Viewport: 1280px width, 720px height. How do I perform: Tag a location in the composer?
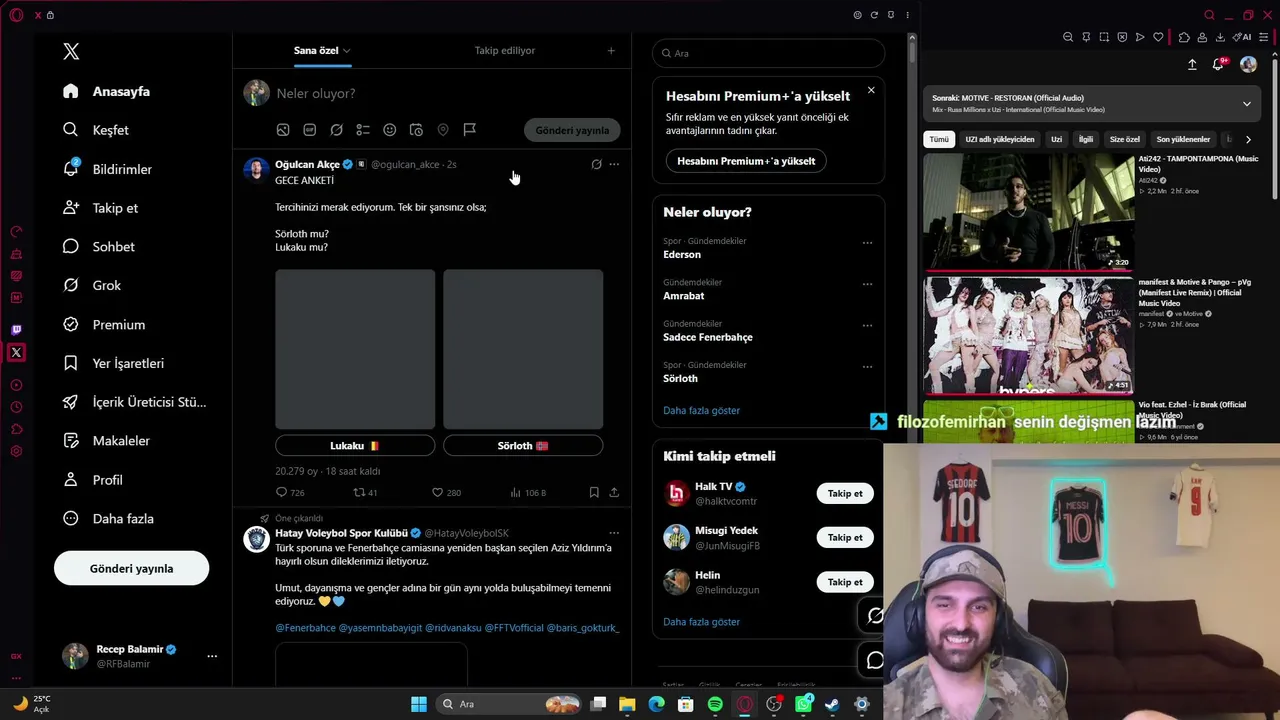coord(443,130)
